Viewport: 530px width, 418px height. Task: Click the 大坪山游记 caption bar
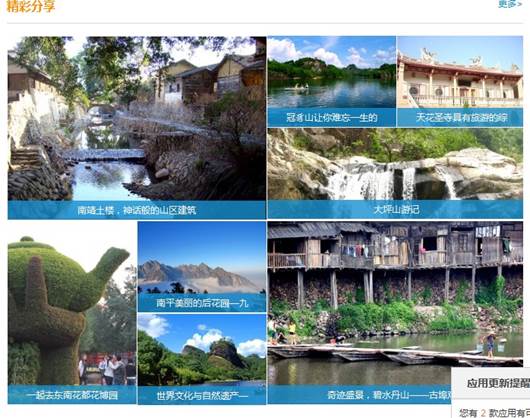395,210
